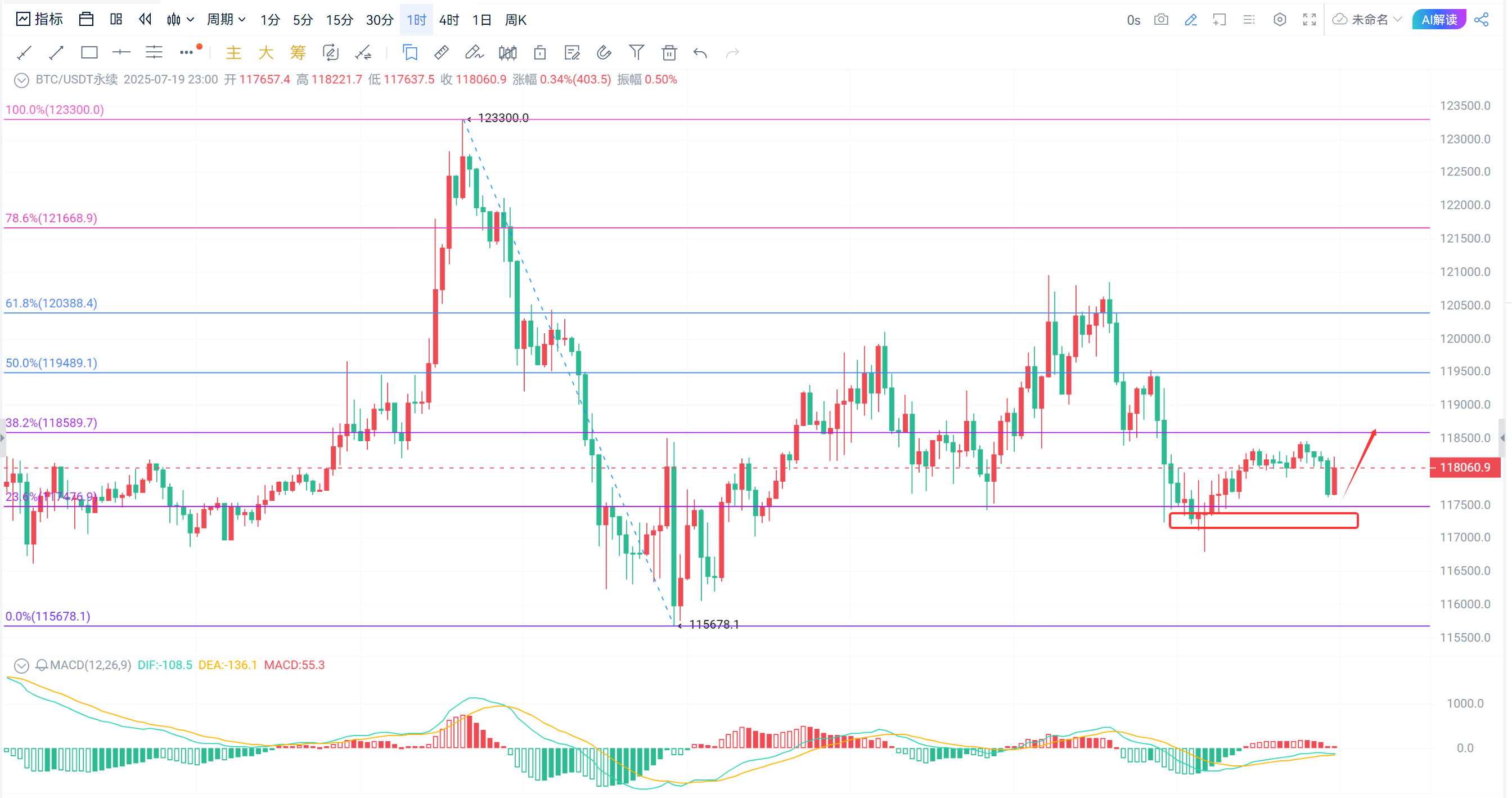Click the rewind replay icon

[145, 19]
